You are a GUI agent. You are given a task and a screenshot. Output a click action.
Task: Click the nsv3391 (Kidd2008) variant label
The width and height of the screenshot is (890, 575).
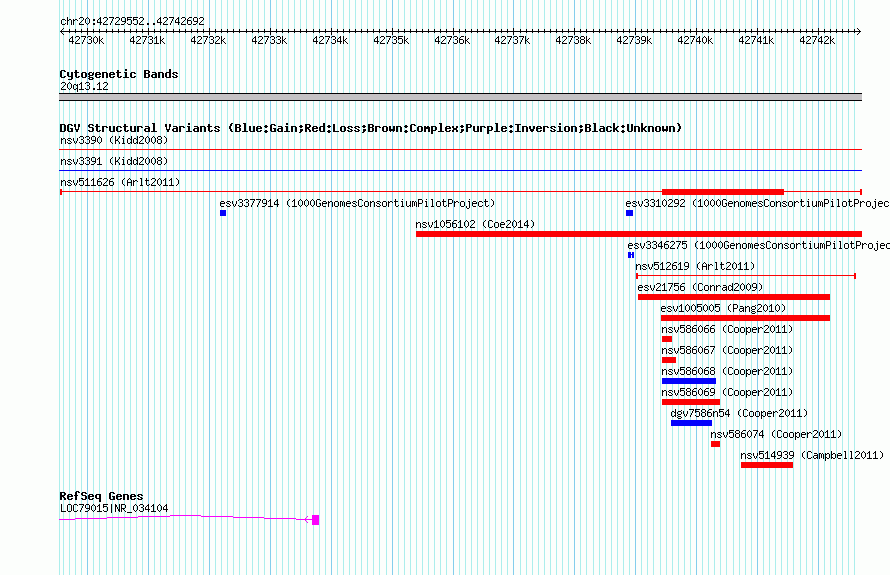coord(114,161)
